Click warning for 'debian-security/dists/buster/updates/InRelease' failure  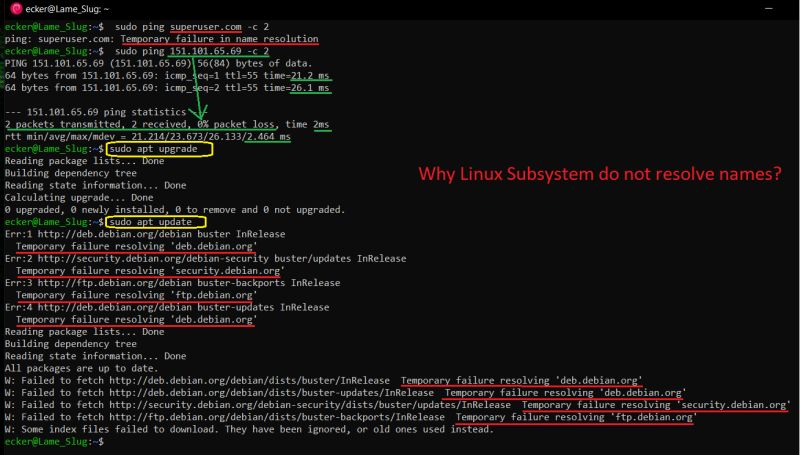tap(397, 405)
